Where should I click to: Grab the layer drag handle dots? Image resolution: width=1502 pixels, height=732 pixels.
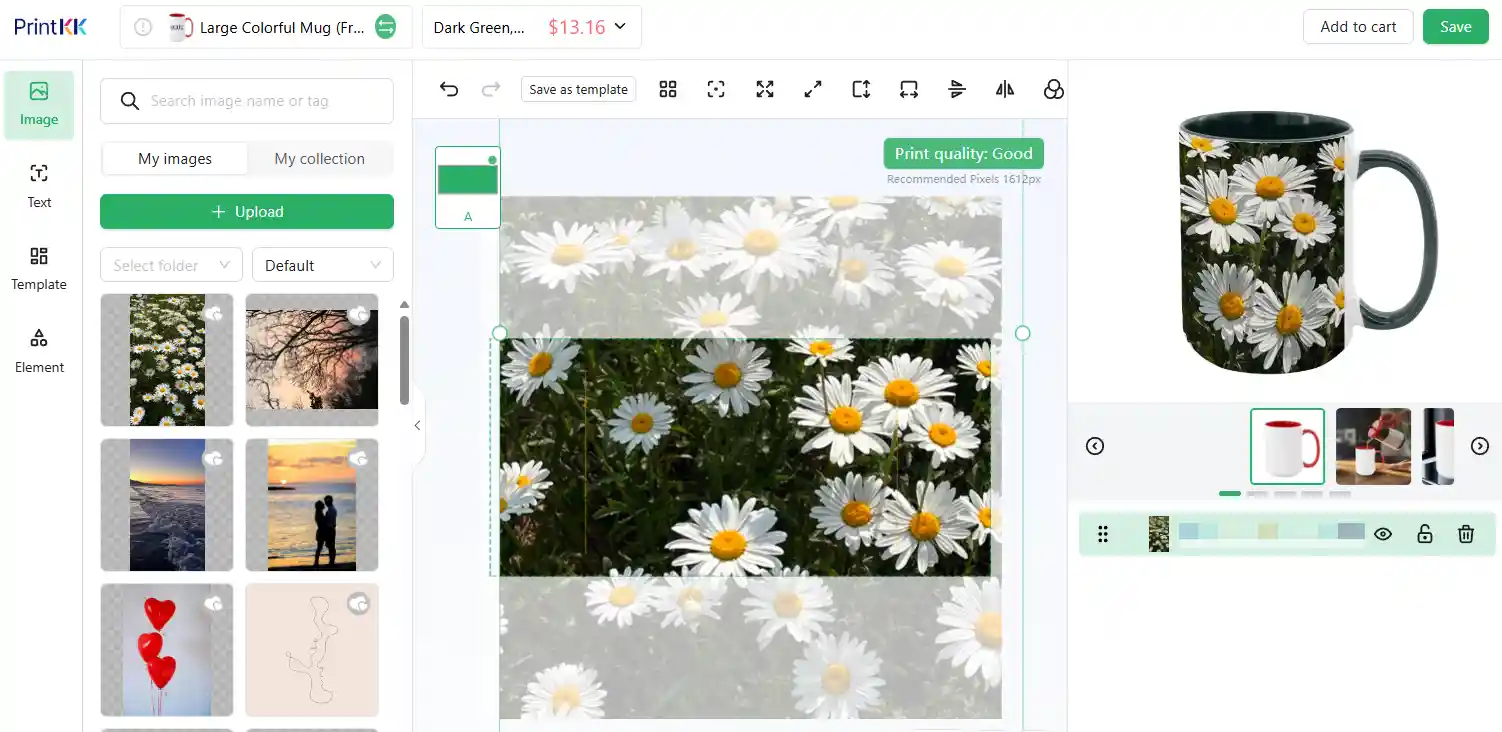(1103, 534)
